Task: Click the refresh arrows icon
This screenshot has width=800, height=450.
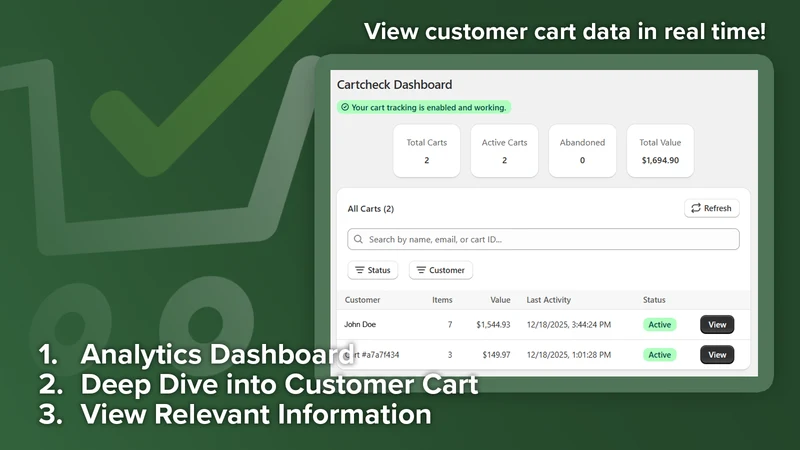Action: click(x=695, y=208)
